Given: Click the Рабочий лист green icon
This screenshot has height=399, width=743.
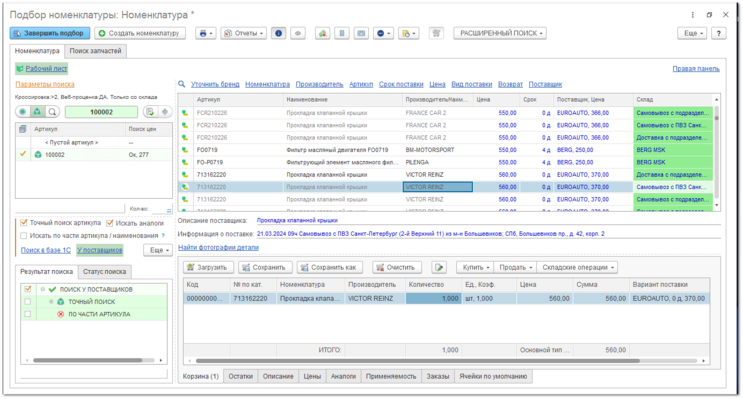Looking at the screenshot, I should tap(20, 69).
